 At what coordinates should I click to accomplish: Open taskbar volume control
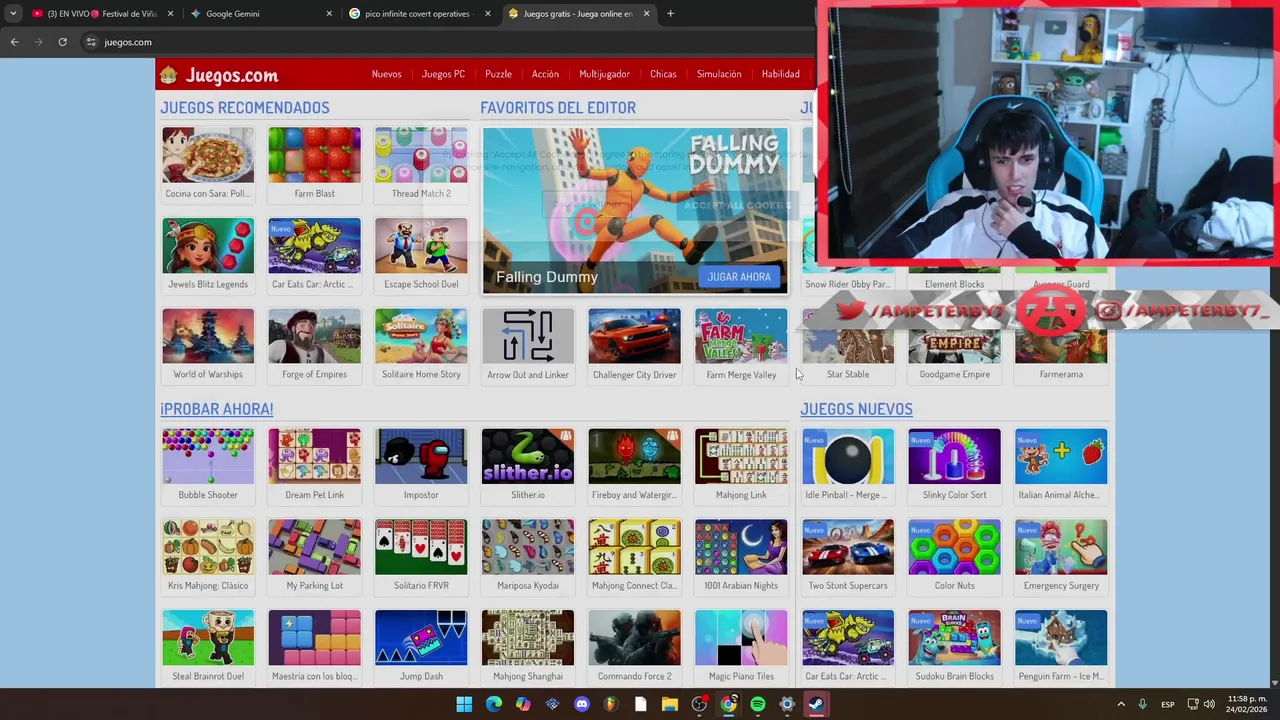tap(1209, 704)
